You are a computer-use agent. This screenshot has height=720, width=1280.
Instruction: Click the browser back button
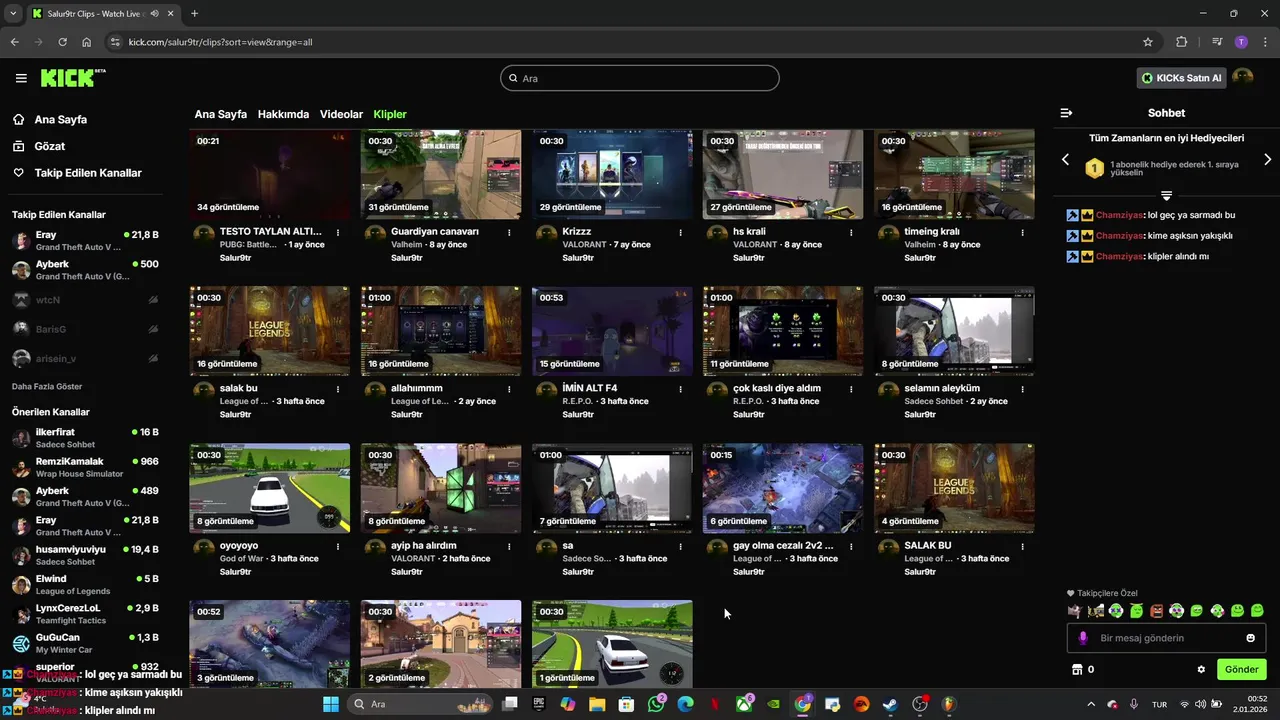[14, 42]
